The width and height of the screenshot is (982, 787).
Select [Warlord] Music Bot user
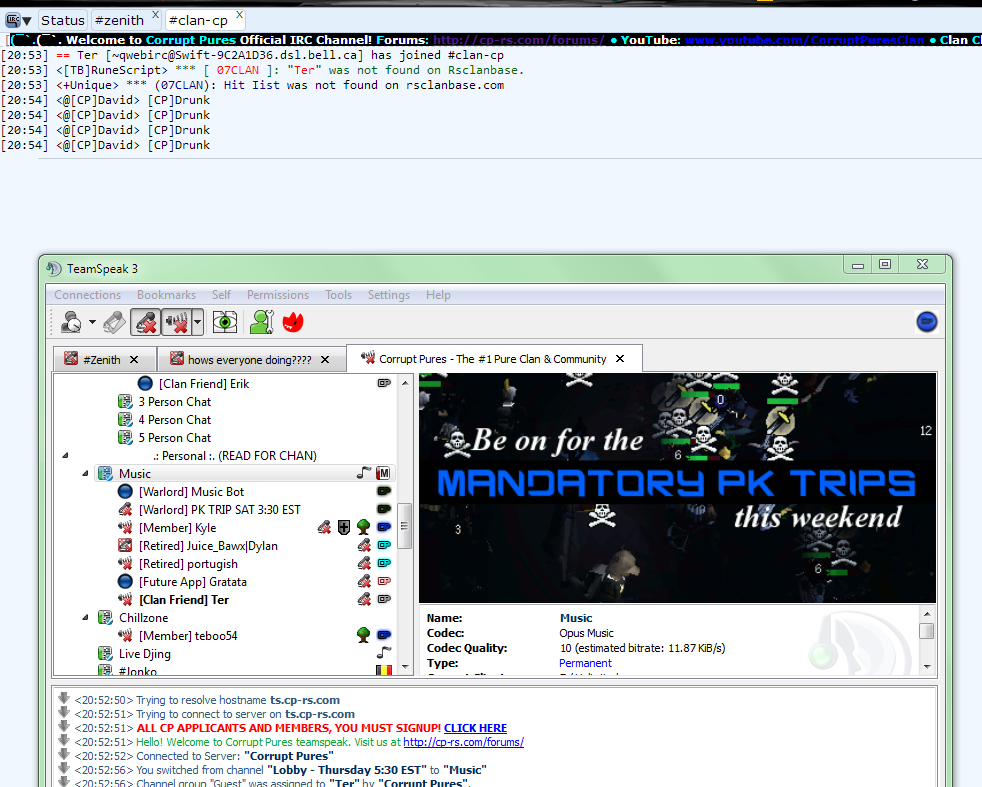tap(191, 492)
